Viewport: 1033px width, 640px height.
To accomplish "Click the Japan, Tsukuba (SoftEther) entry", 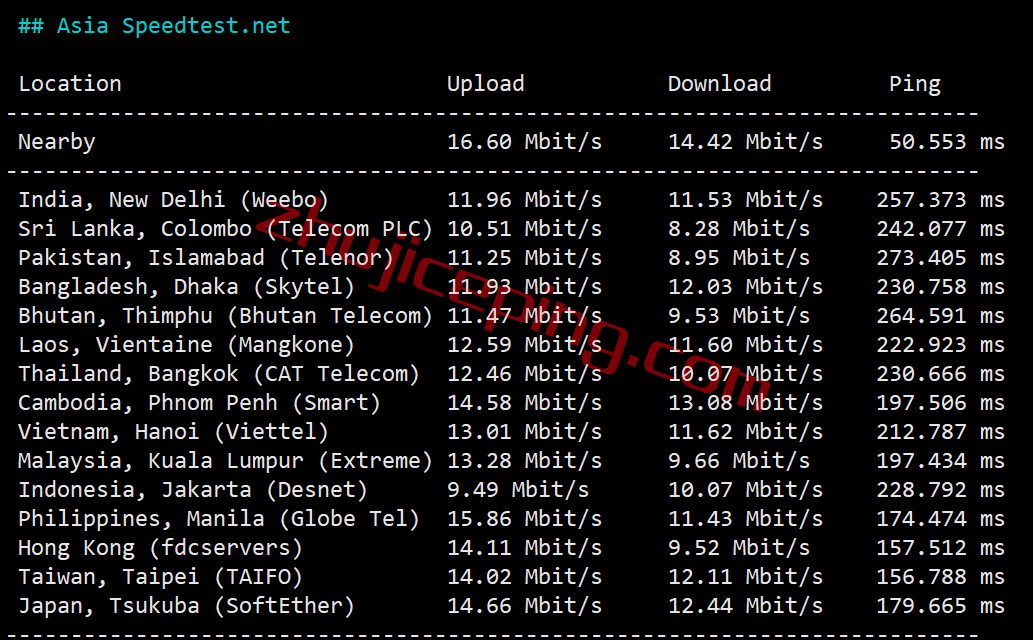I will pos(186,606).
